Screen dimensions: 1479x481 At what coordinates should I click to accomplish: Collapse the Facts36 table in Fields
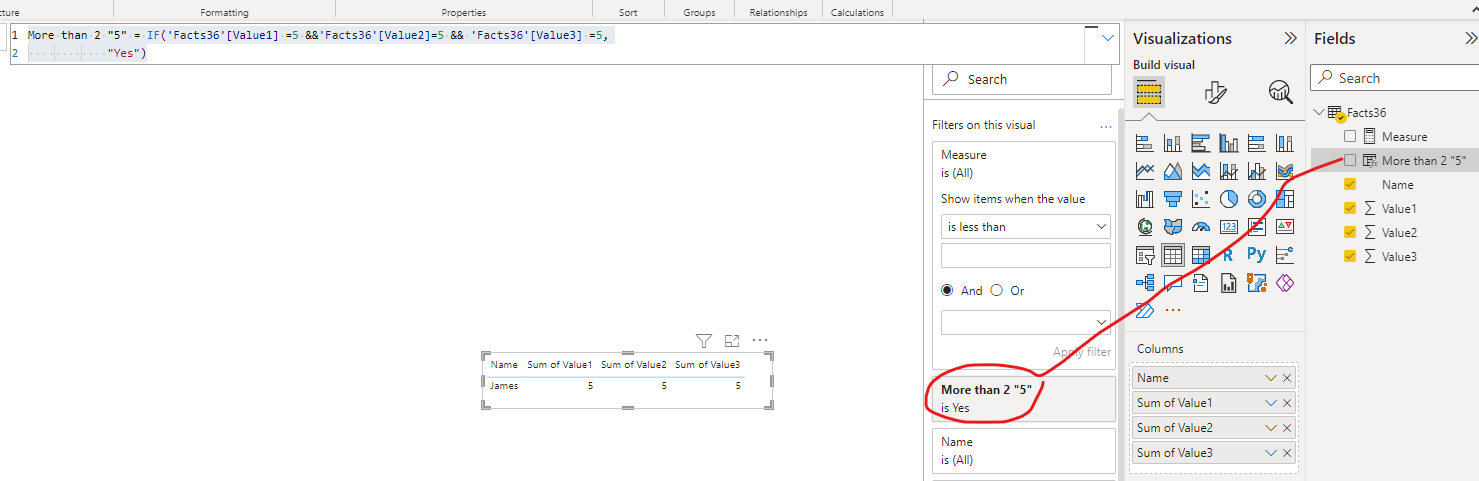pos(1319,113)
